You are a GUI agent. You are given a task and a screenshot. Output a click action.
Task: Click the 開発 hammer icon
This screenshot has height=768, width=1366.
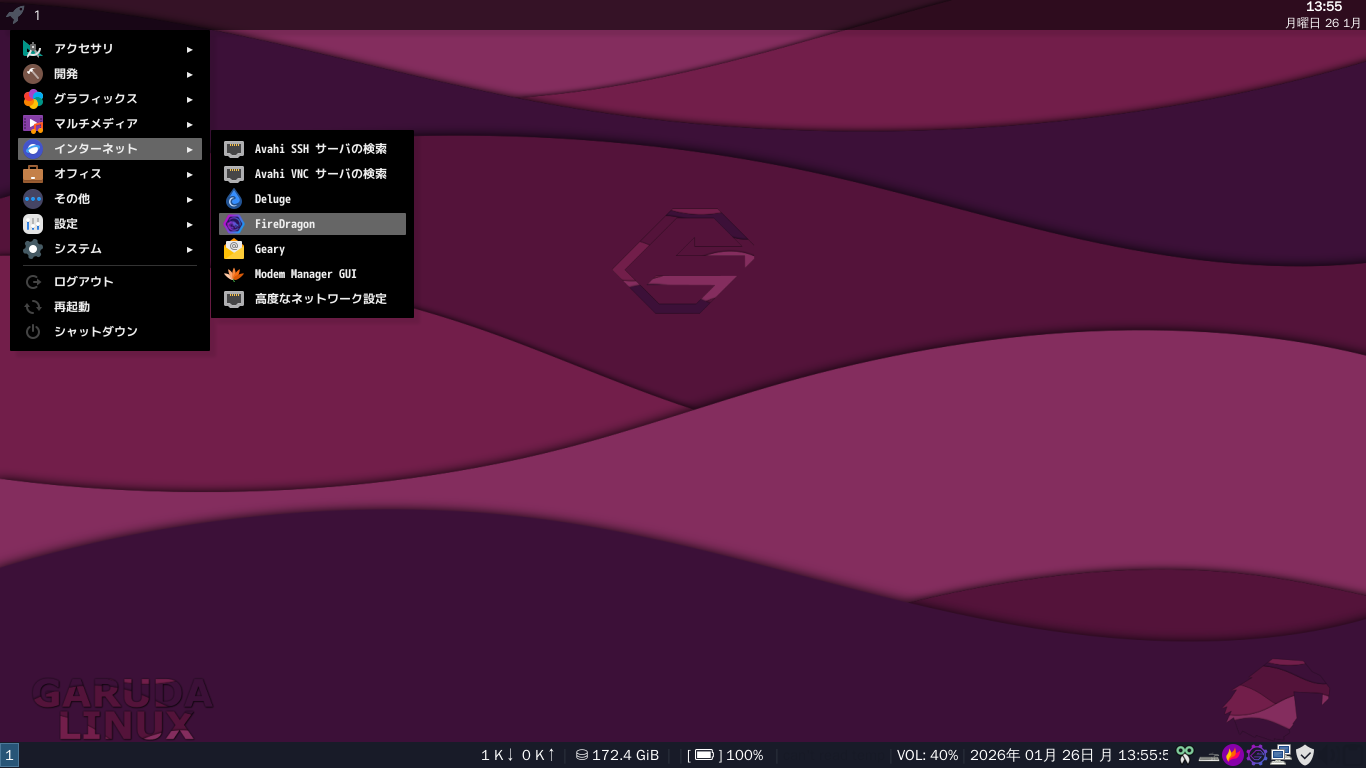pyautogui.click(x=33, y=74)
